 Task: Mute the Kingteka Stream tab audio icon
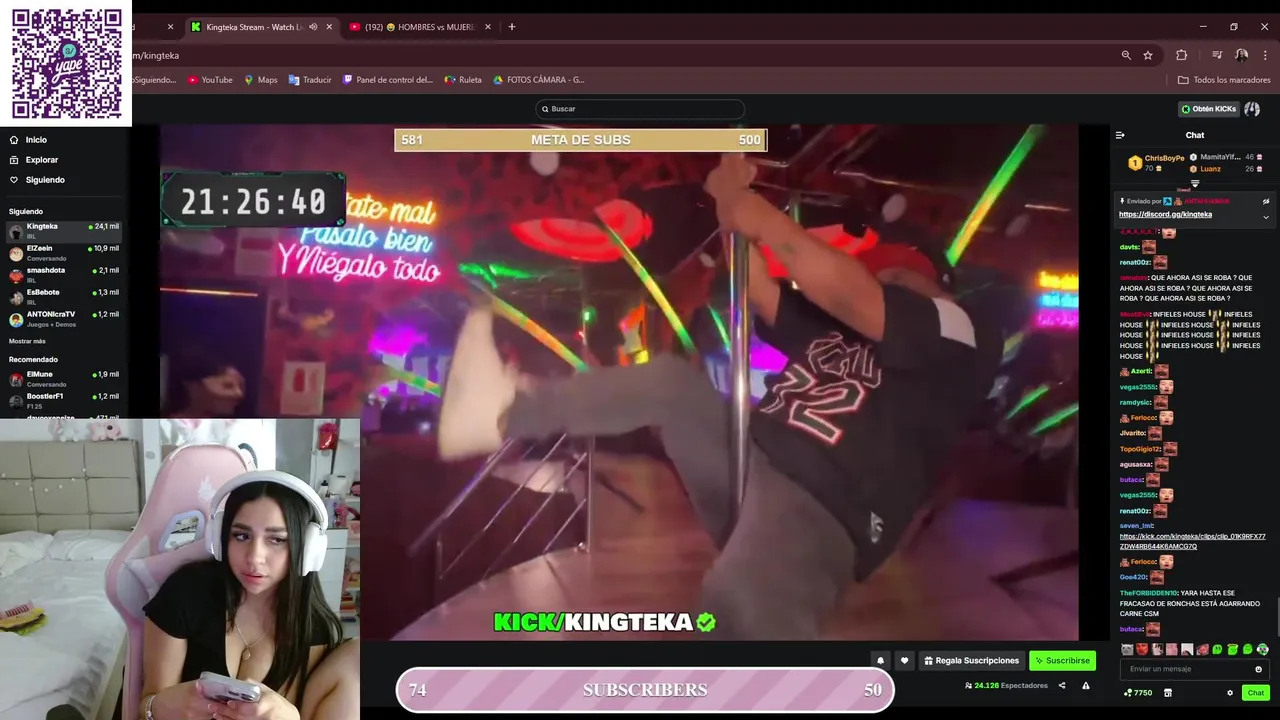pyautogui.click(x=313, y=27)
